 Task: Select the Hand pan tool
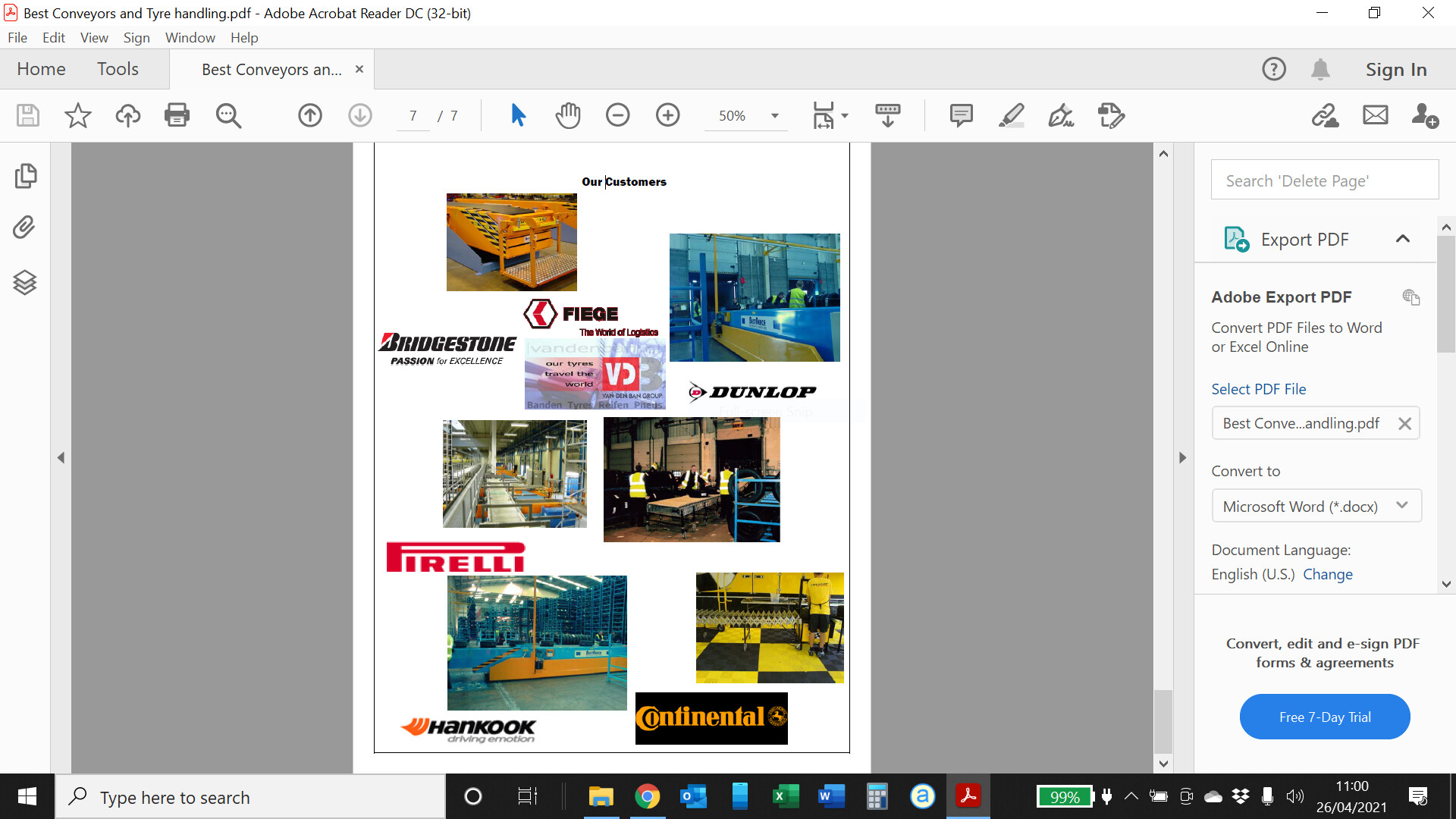point(567,115)
